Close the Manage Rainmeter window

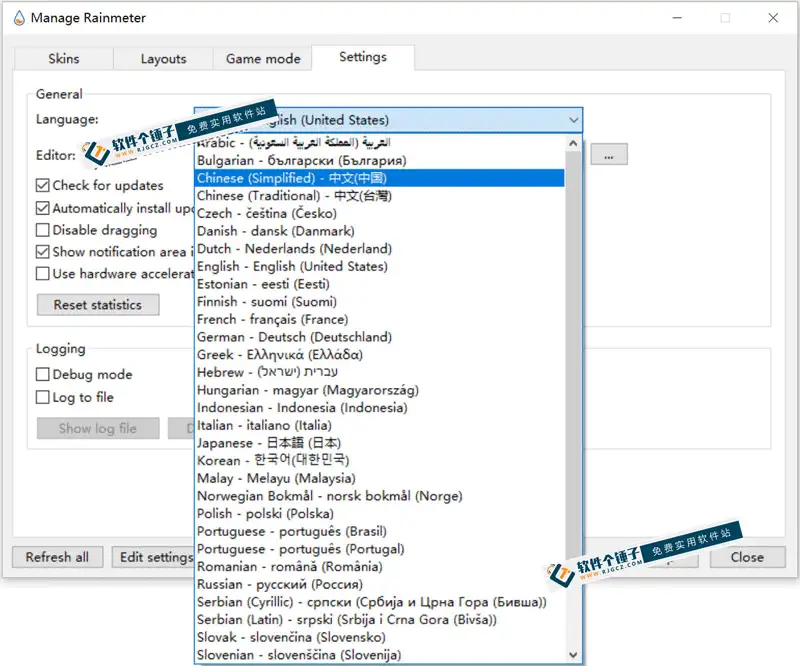point(773,18)
